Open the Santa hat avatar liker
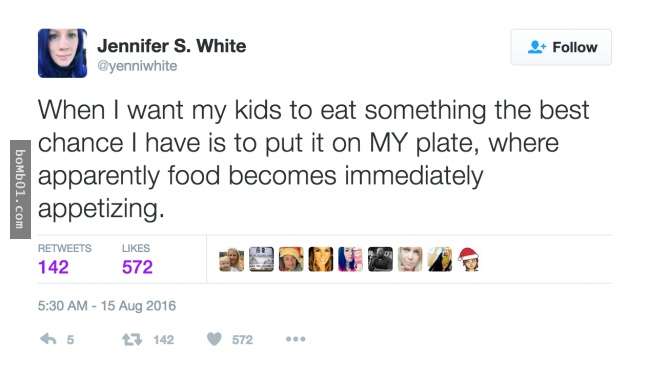The image size is (650, 379). pyautogui.click(x=469, y=259)
